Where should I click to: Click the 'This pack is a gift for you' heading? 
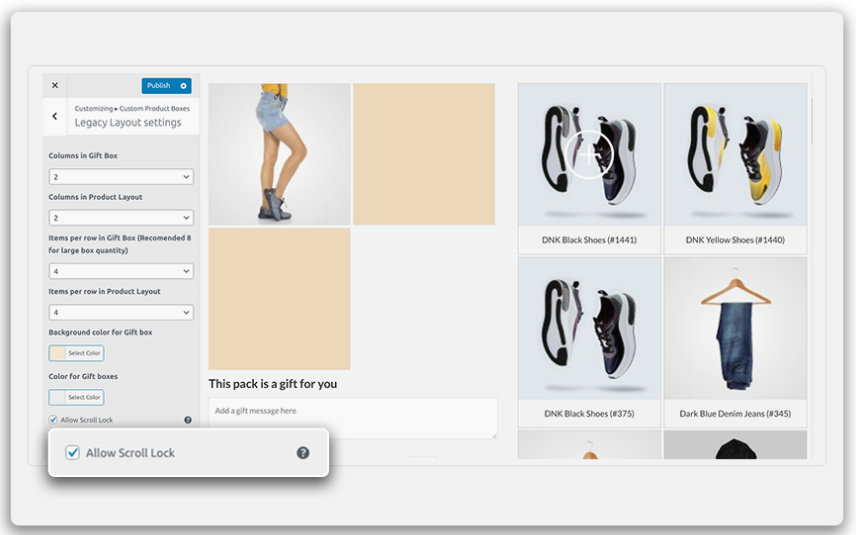[273, 384]
